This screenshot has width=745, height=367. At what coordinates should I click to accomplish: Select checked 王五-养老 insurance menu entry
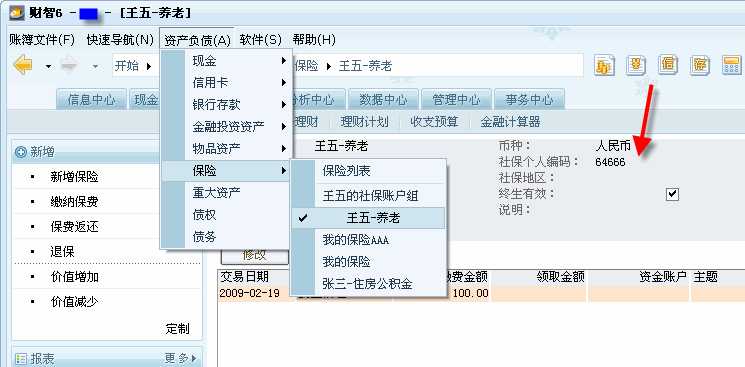[x=368, y=218]
